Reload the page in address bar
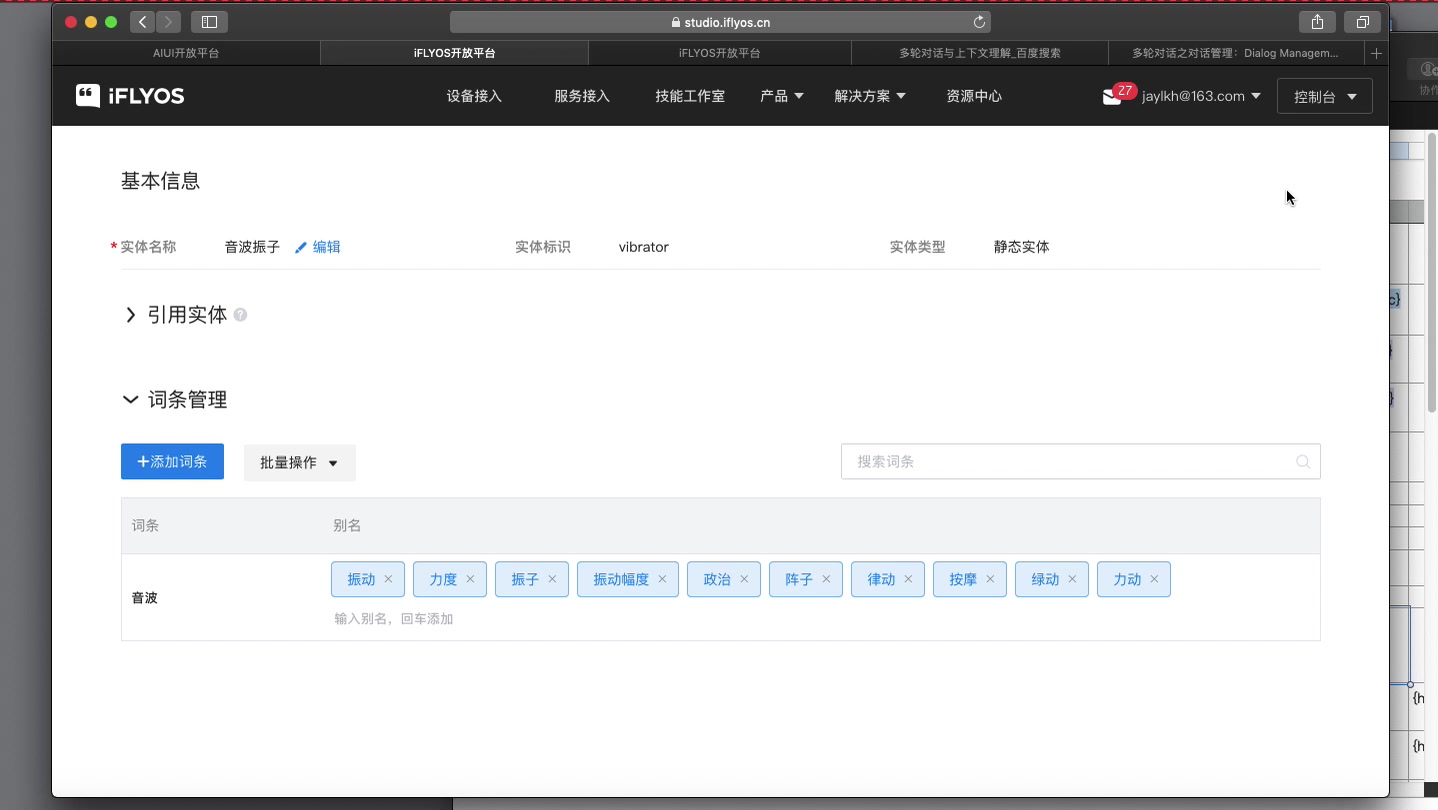 pos(979,22)
